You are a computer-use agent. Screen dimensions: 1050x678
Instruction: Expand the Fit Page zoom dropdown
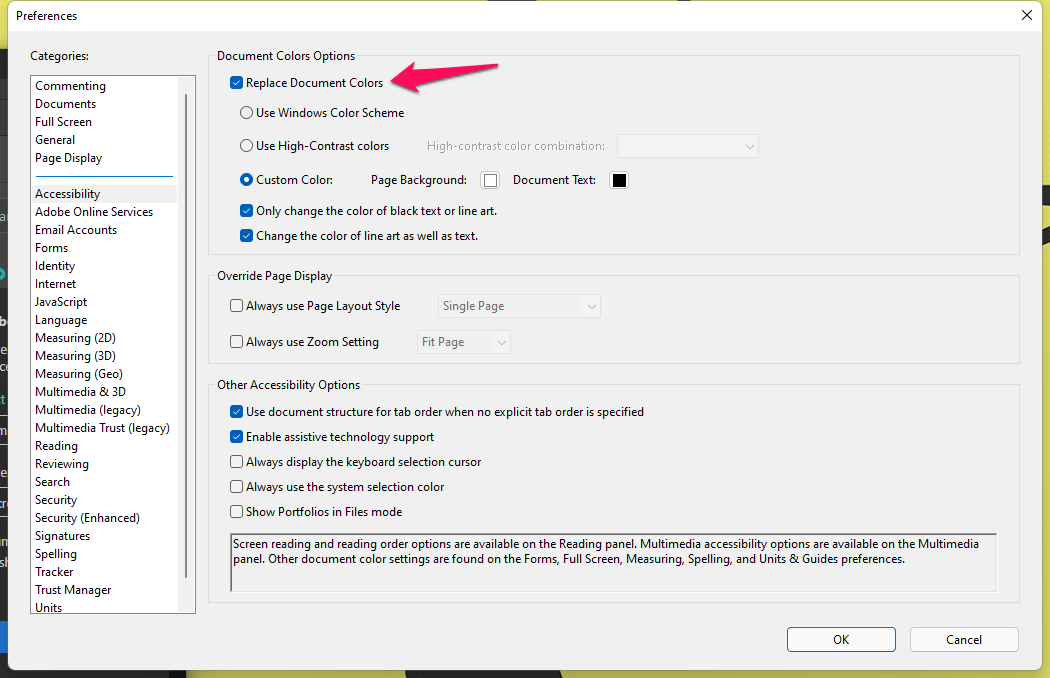tap(464, 342)
